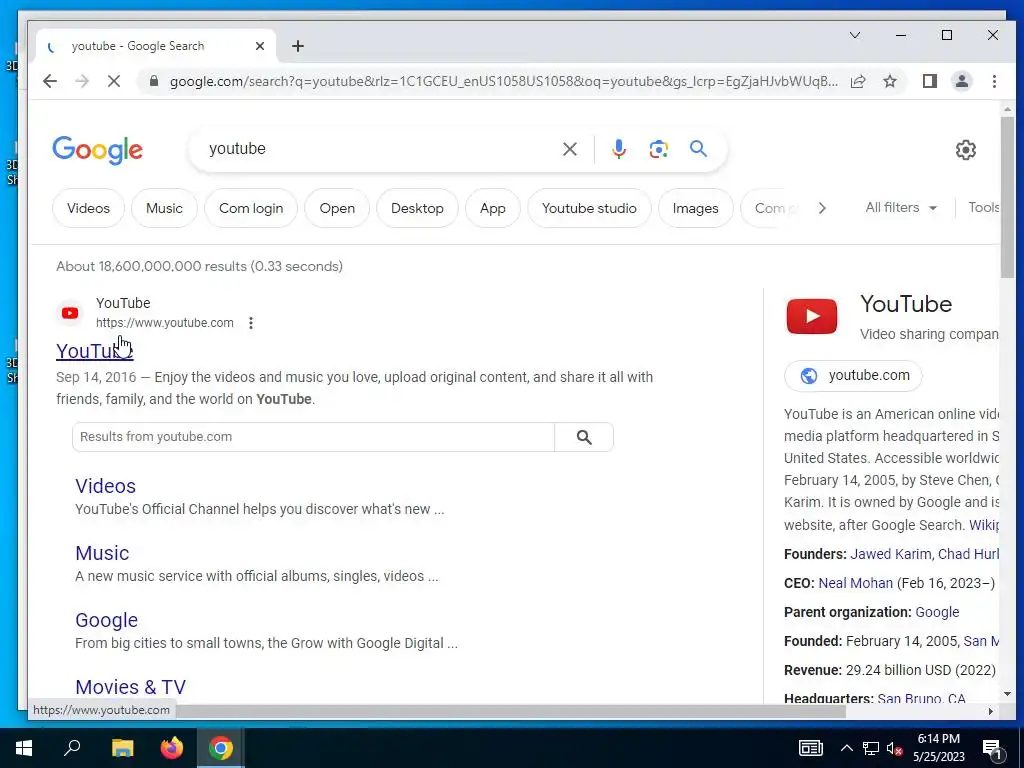The width and height of the screenshot is (1024, 768).
Task: Click Results from youtube.com search field
Action: pos(313,437)
